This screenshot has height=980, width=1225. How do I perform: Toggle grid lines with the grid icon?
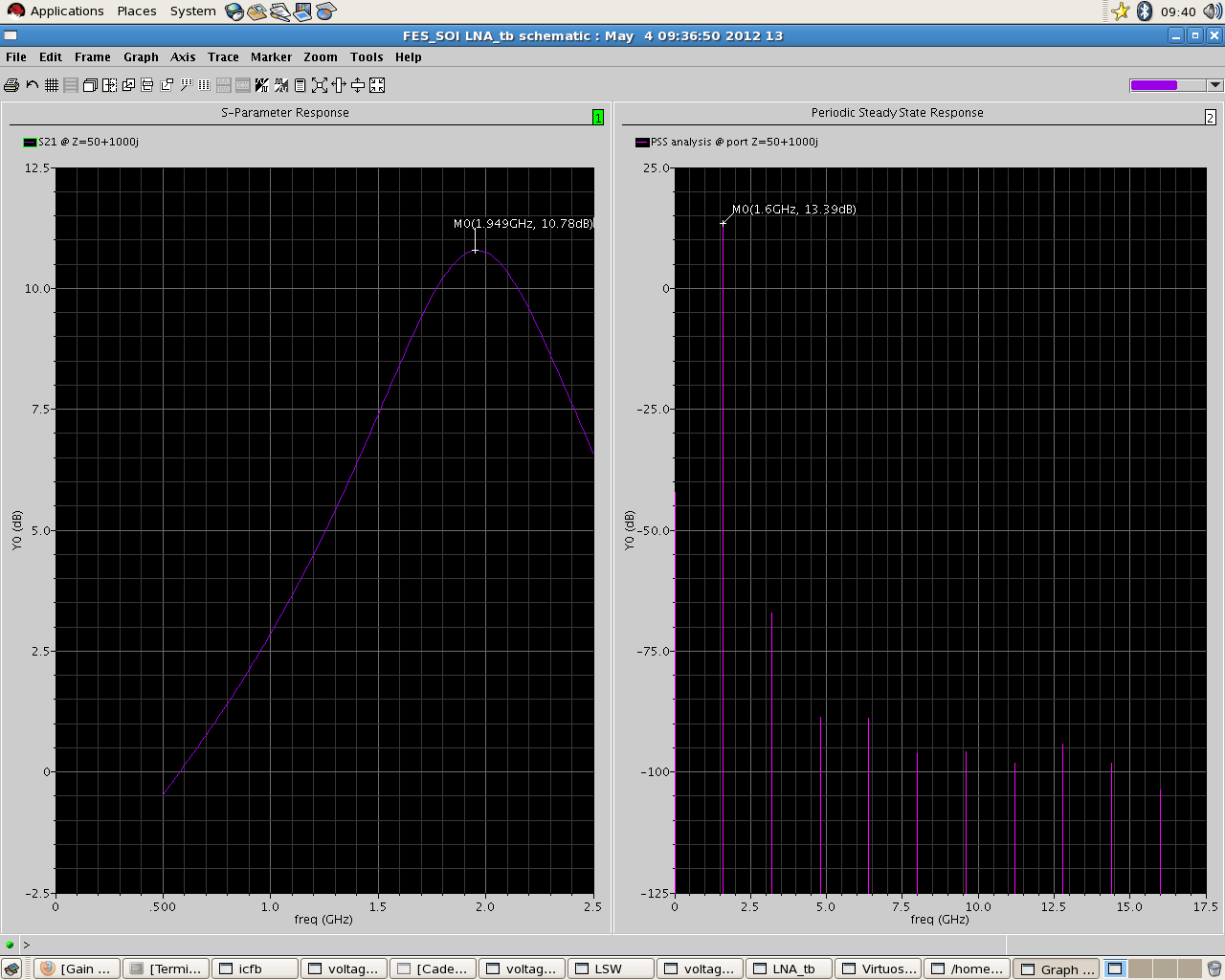(52, 85)
